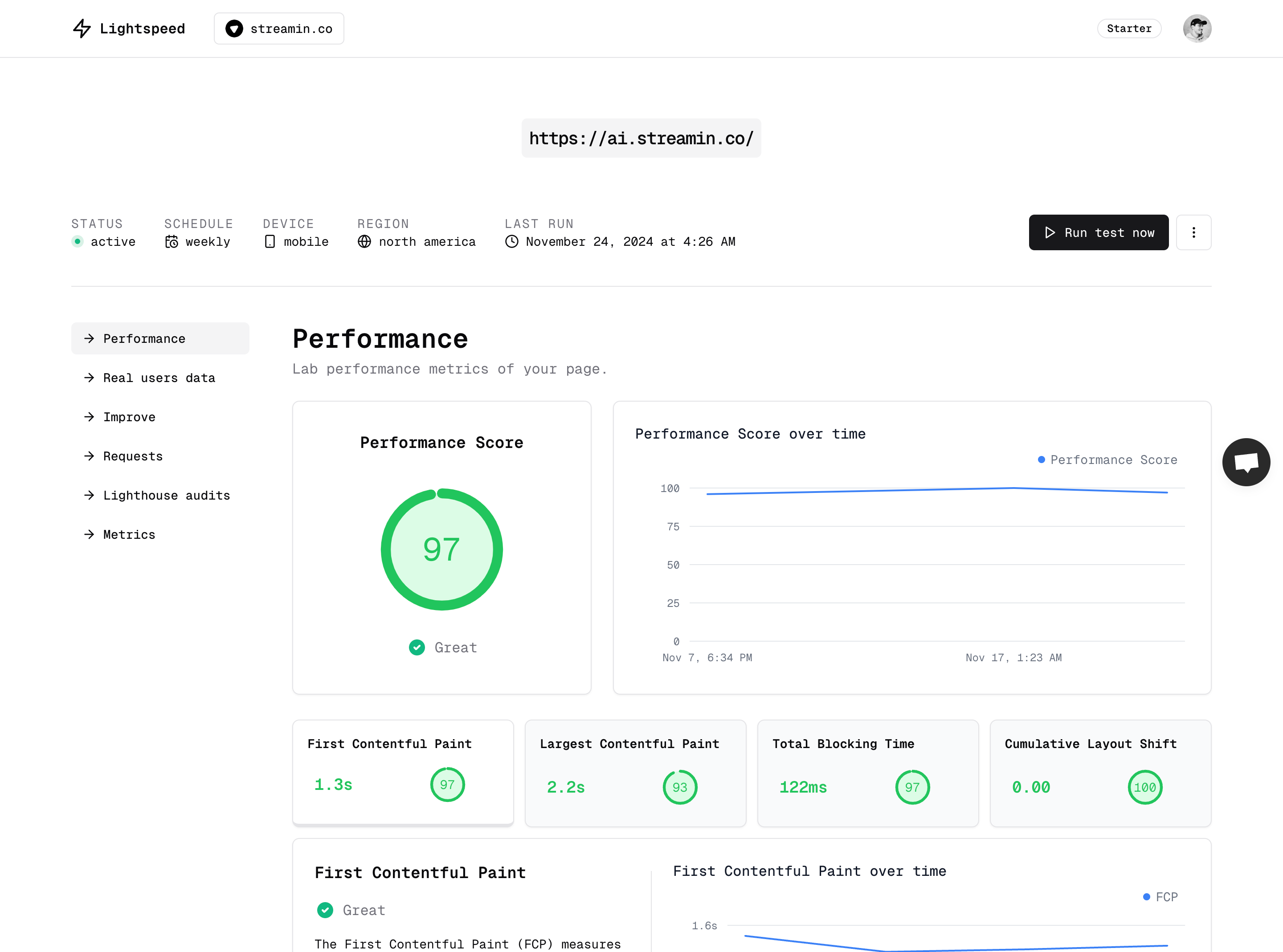This screenshot has height=952, width=1283.
Task: Select the Largest Contentful Paint card
Action: [635, 773]
